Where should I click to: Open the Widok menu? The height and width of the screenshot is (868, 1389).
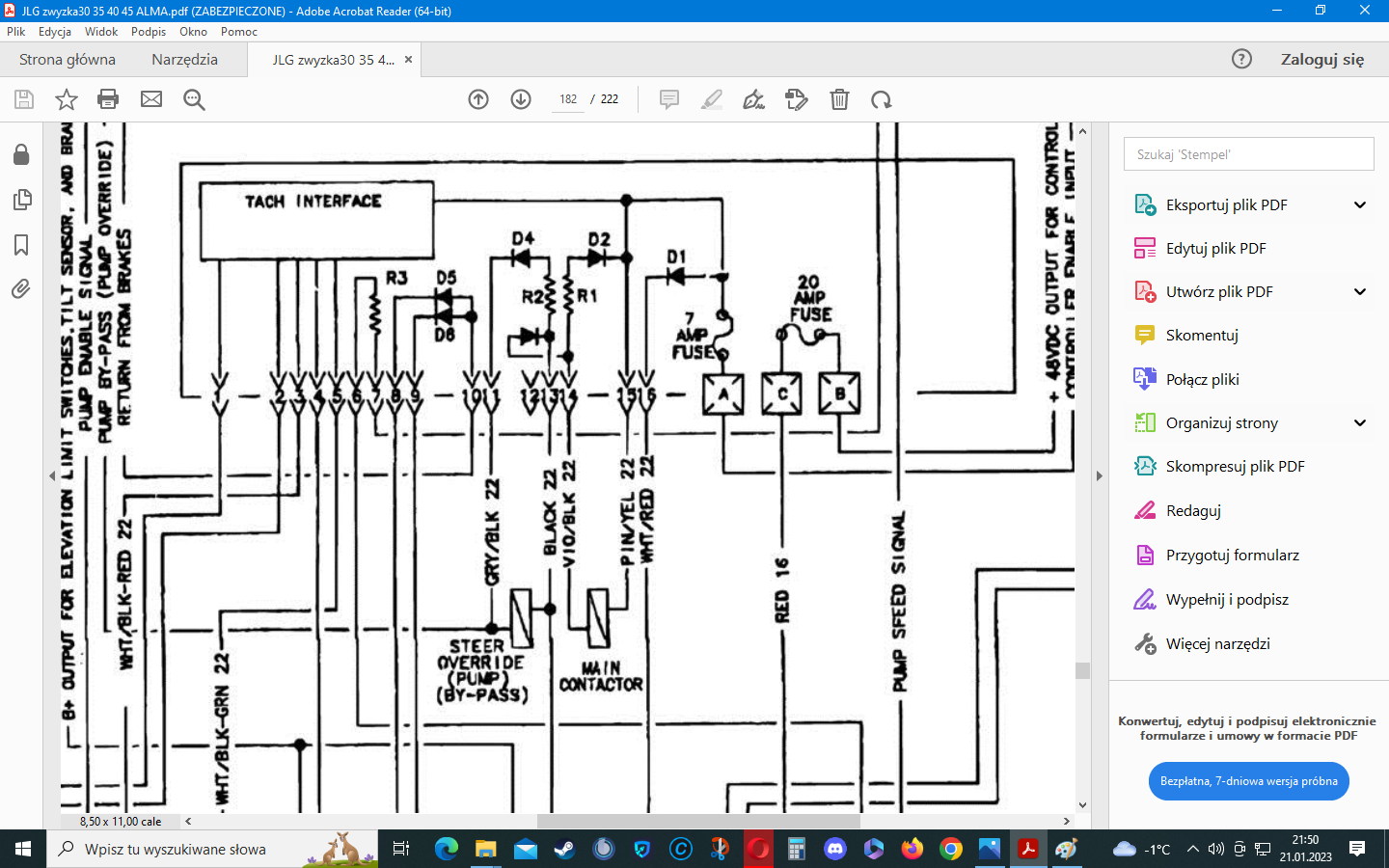click(x=100, y=32)
